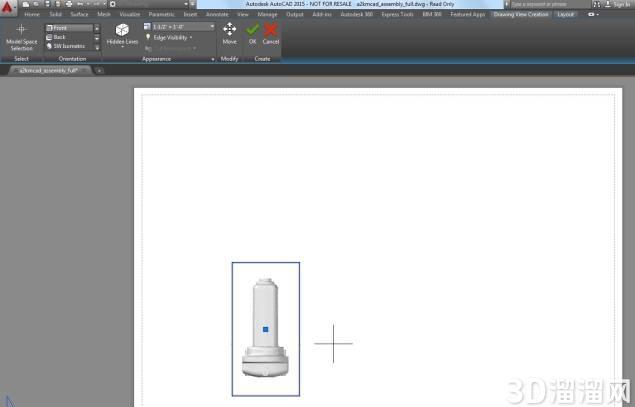Screen dimensions: 635x407
Task: Click the Orientation panel title
Action: [x=72, y=59]
